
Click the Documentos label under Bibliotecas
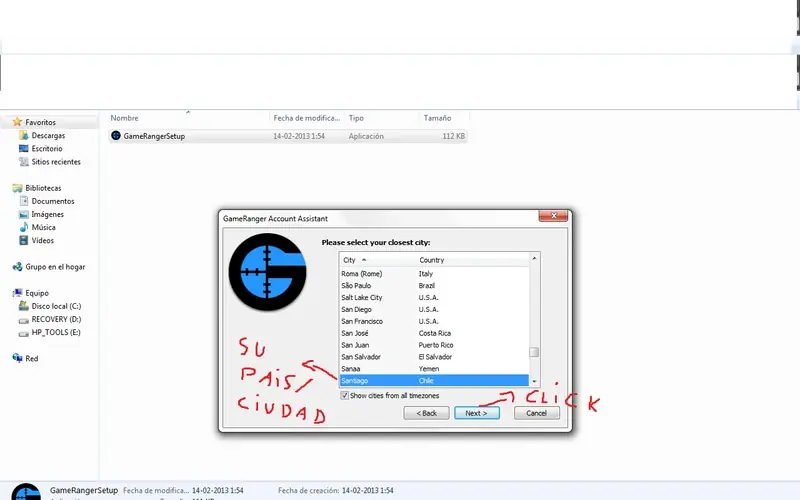(x=53, y=201)
